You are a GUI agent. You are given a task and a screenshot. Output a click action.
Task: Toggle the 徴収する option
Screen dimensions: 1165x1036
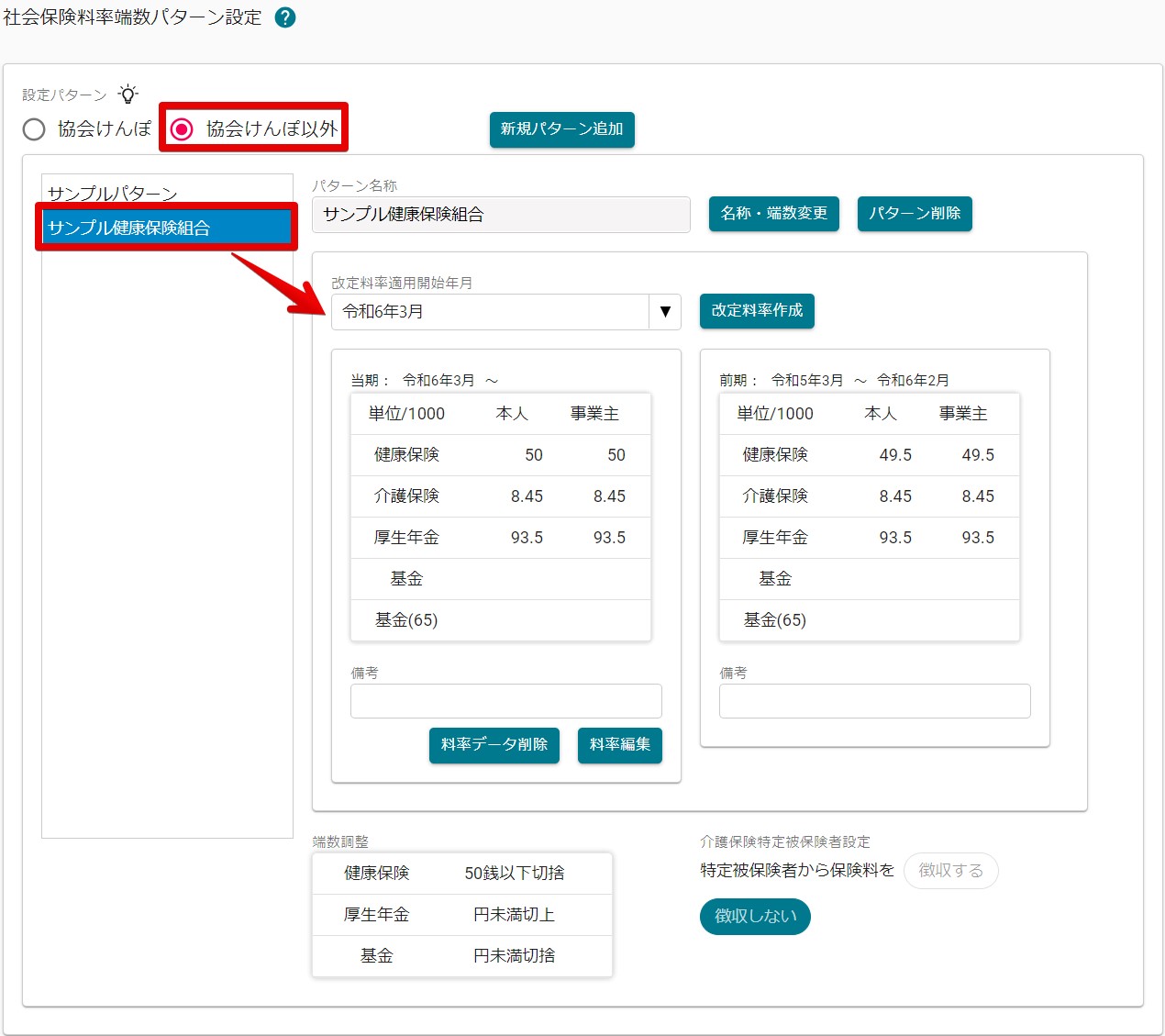951,871
